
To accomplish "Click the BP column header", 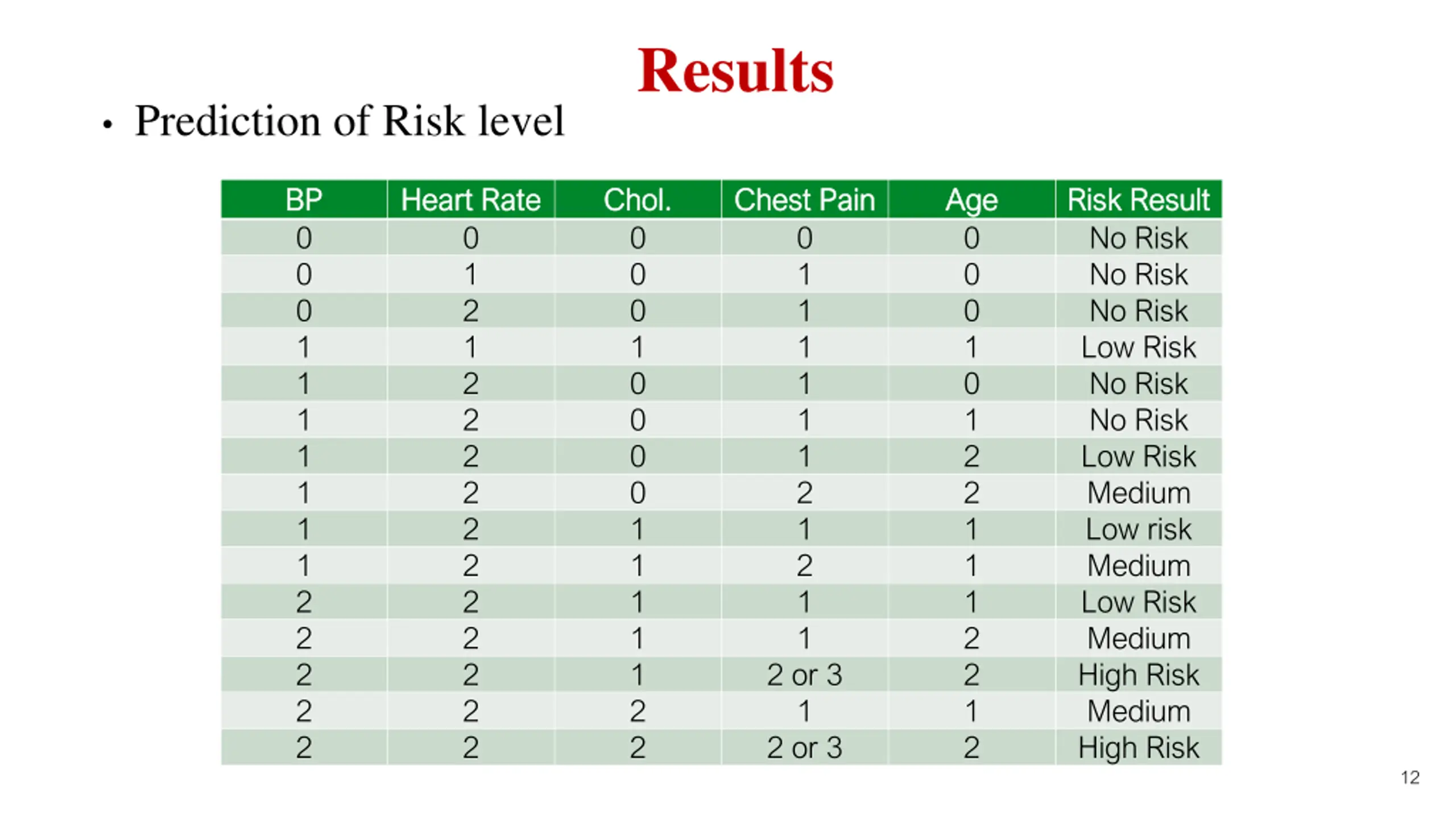I will pos(304,199).
